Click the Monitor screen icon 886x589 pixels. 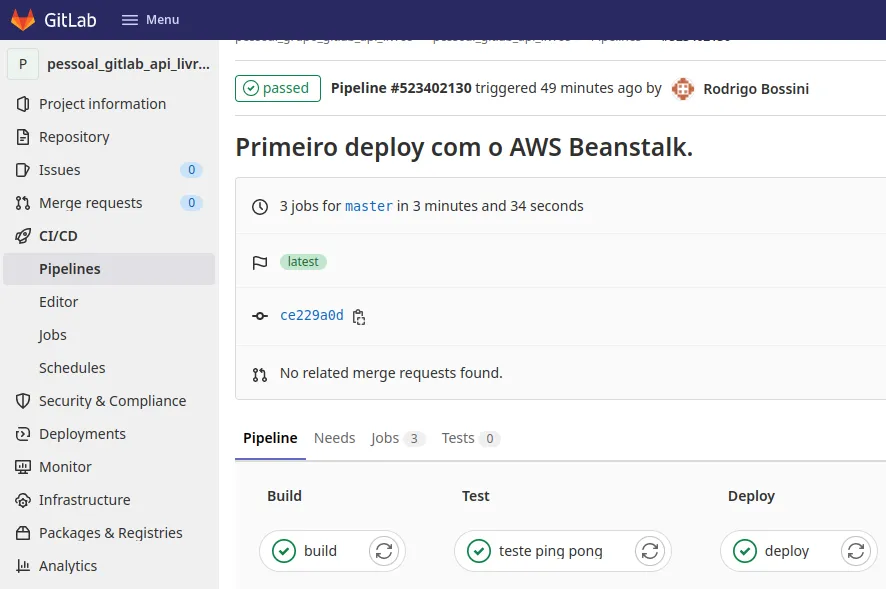tap(23, 467)
